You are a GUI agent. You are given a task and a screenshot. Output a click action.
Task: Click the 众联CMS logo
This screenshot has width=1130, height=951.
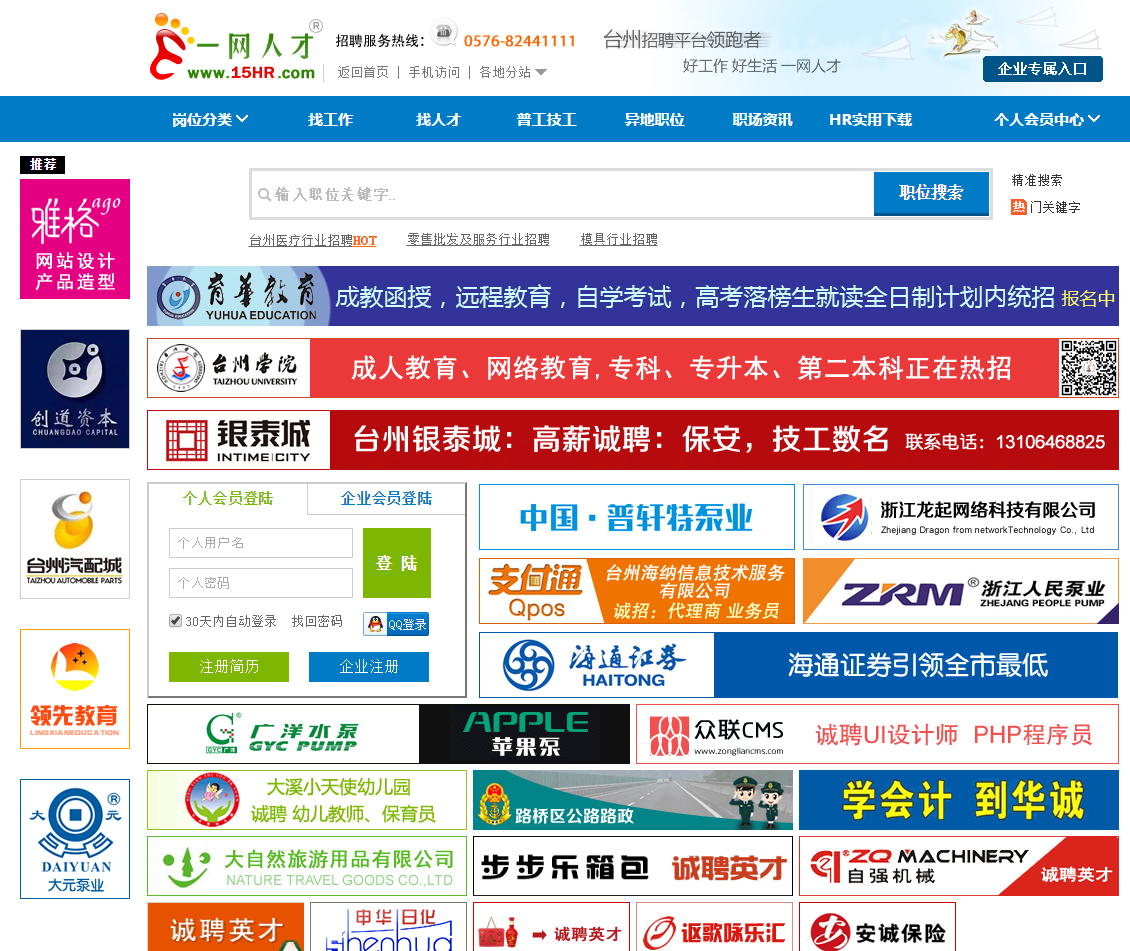point(718,735)
